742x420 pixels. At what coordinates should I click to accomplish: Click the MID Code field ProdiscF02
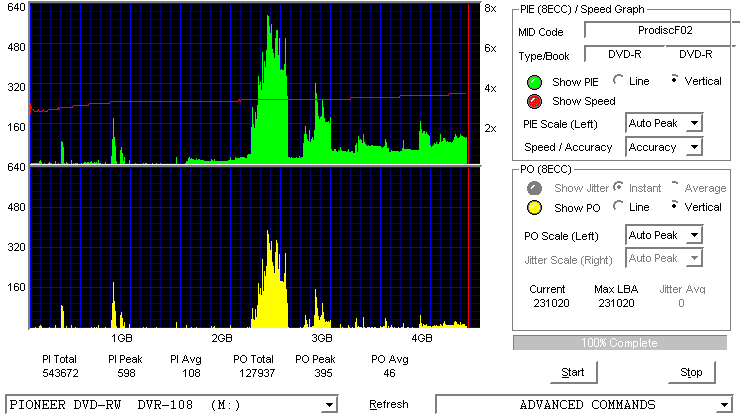661,30
